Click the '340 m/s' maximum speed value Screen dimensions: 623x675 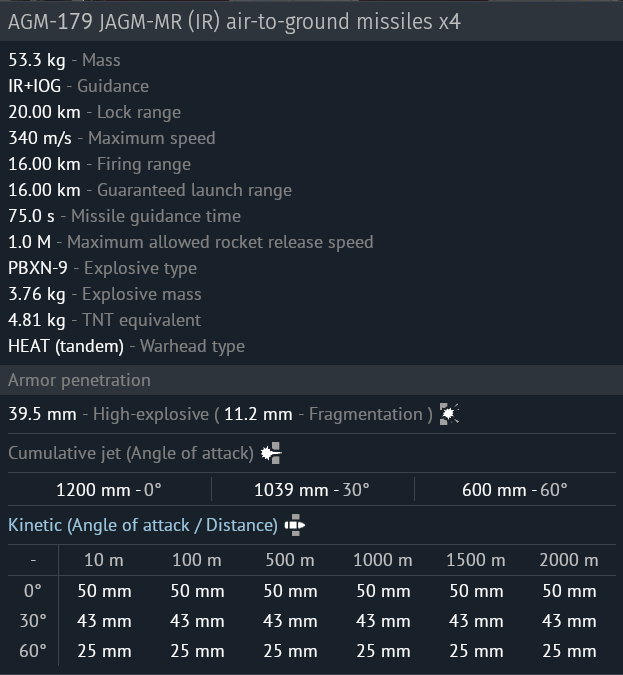pos(40,138)
